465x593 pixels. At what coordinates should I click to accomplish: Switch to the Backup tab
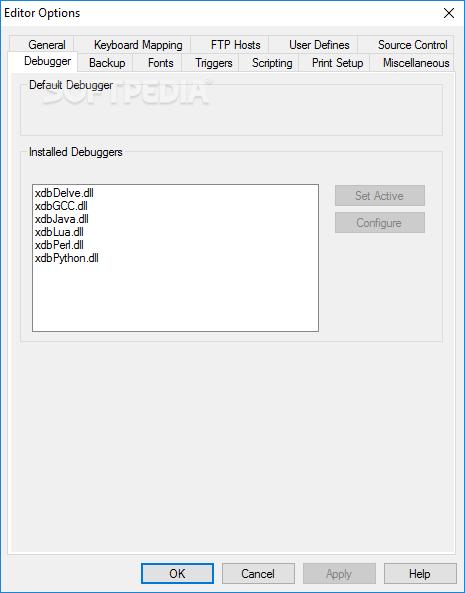pos(105,63)
